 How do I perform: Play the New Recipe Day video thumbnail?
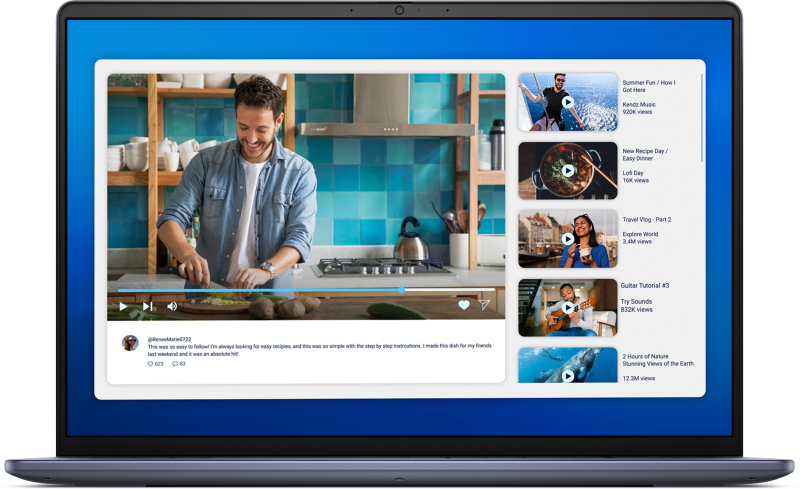coord(567,170)
